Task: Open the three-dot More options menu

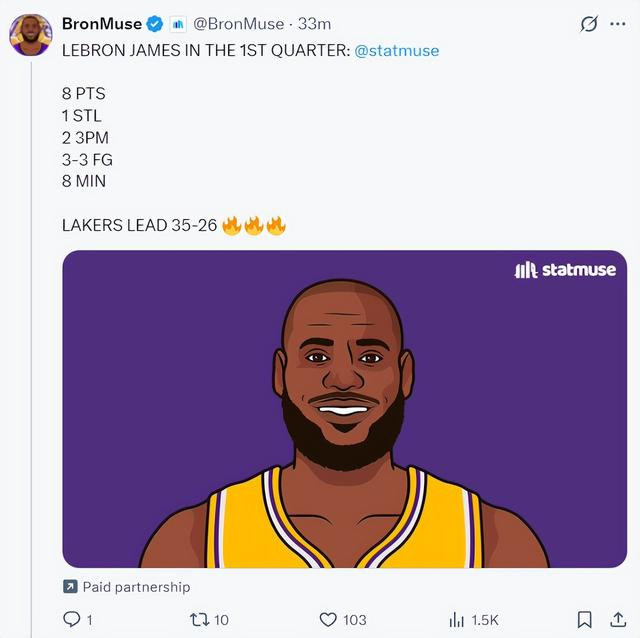Action: [617, 24]
